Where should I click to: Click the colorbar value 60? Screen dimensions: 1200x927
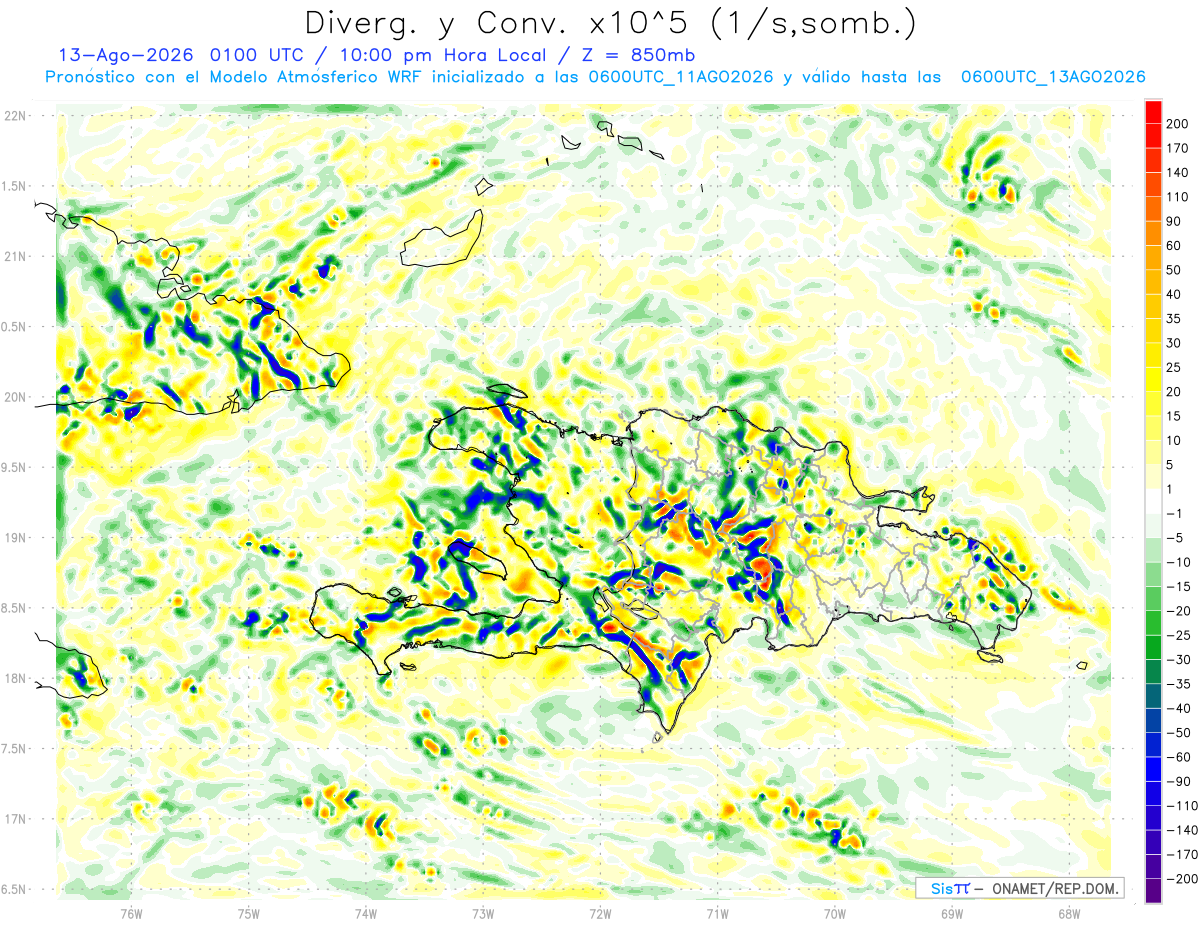(x=1175, y=246)
